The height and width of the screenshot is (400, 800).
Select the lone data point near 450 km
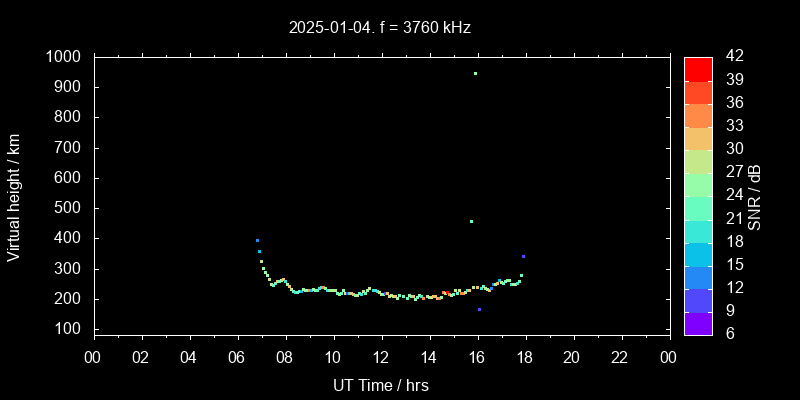471,221
